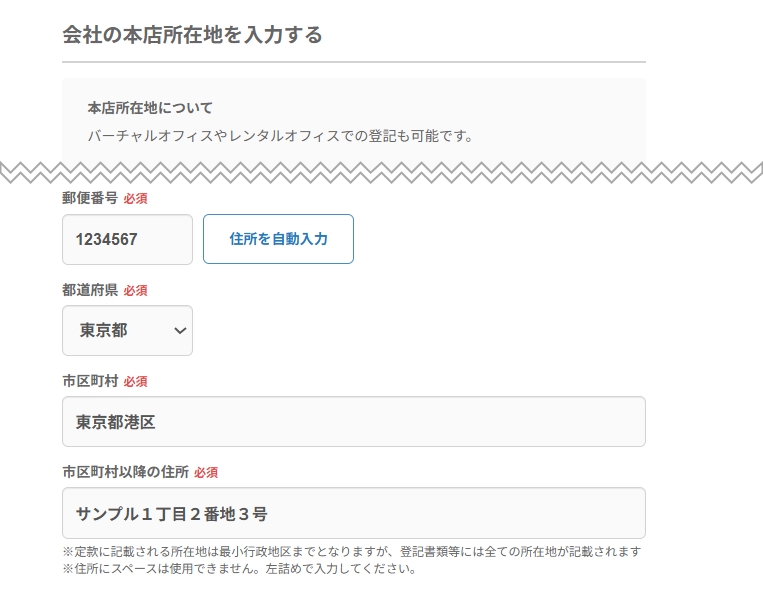Click the 必須 badge next to 市区町村
The width and height of the screenshot is (763, 600).
136,381
